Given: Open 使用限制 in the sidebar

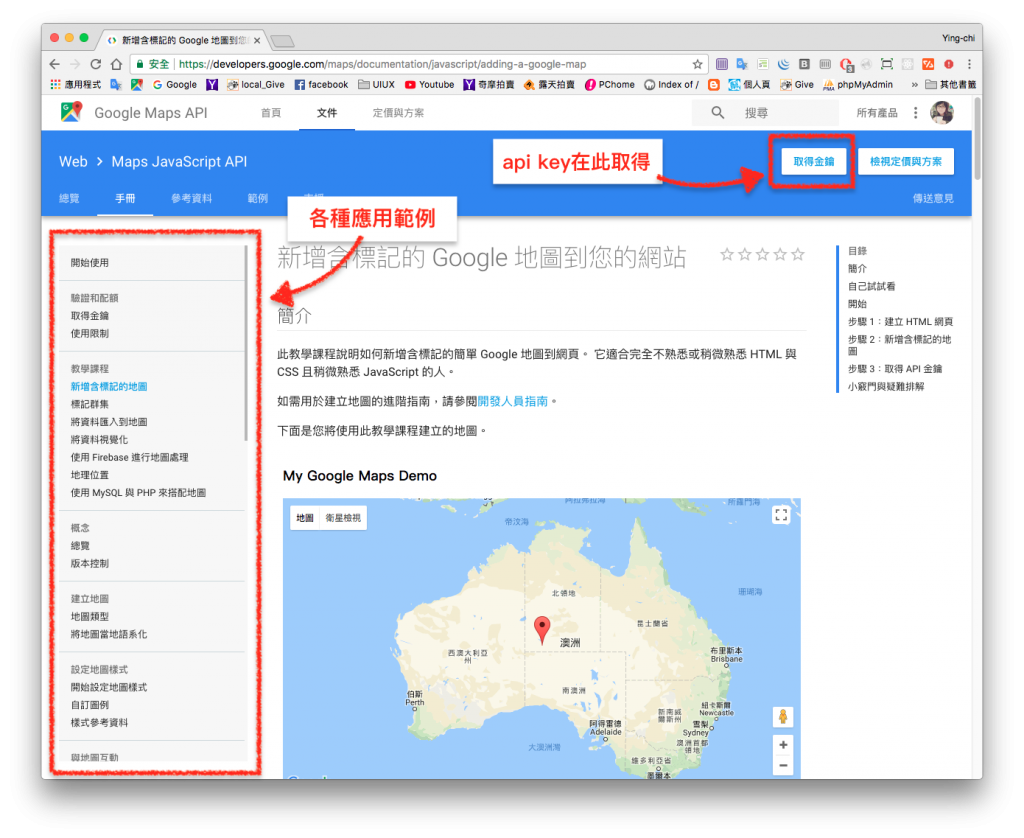Looking at the screenshot, I should pyautogui.click(x=90, y=333).
